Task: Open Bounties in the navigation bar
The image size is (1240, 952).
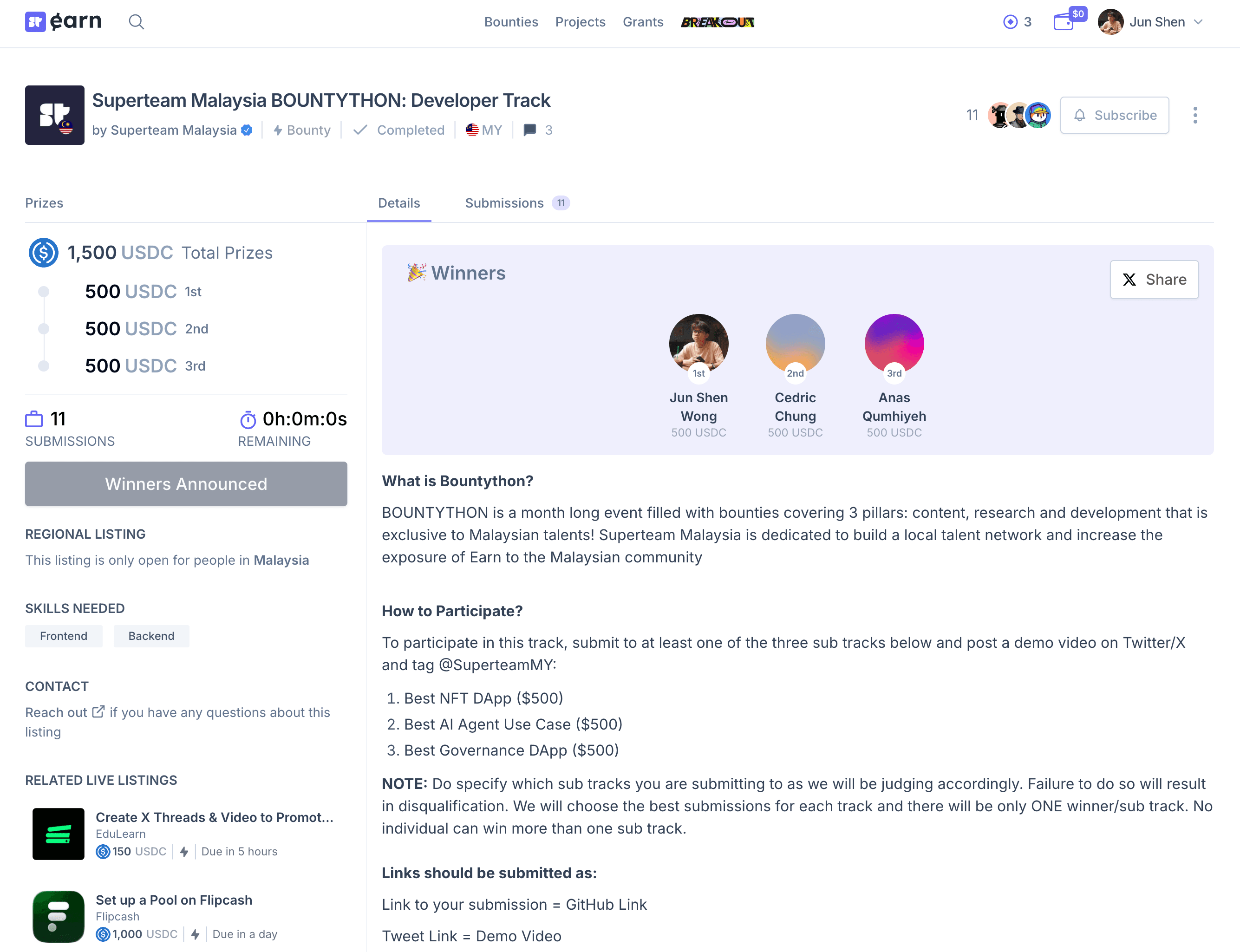Action: [510, 22]
